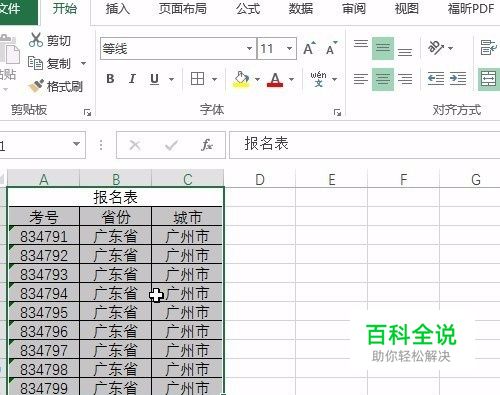Switch to the View (视图) tab
Viewport: 500px width, 395px height.
406,9
